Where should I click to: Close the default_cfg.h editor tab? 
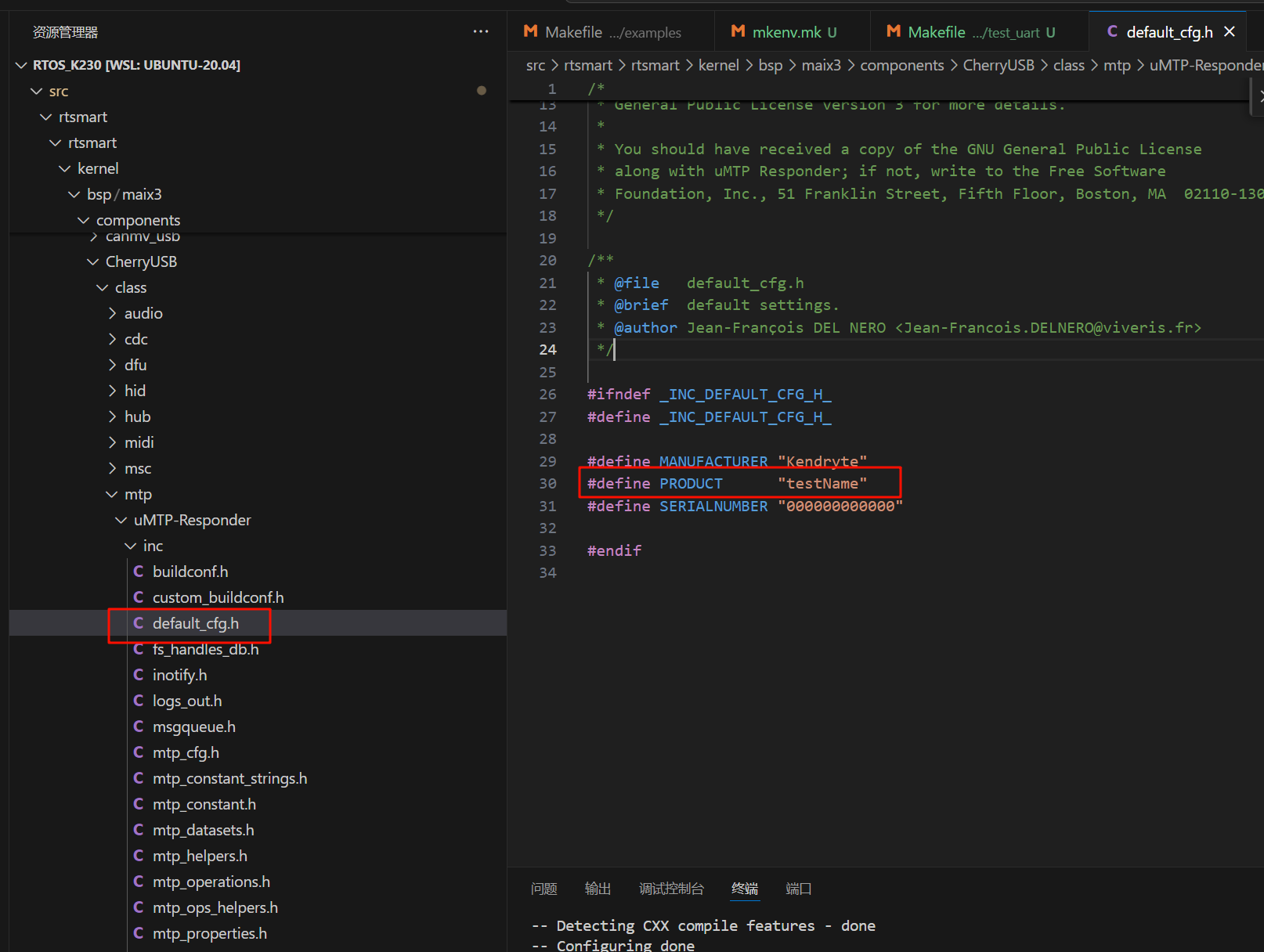1230,31
